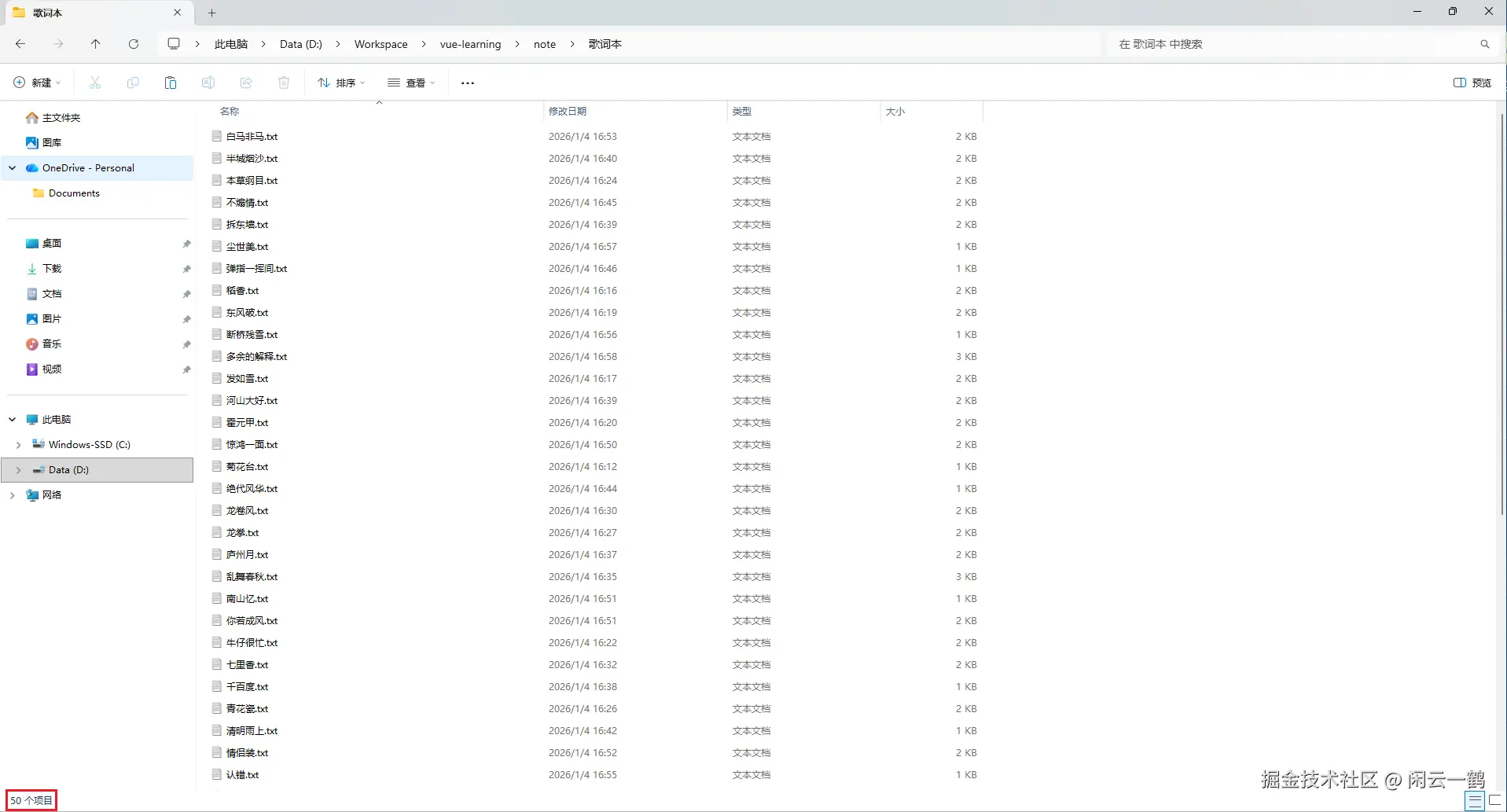Click the Copy icon in the toolbar

coord(133,83)
